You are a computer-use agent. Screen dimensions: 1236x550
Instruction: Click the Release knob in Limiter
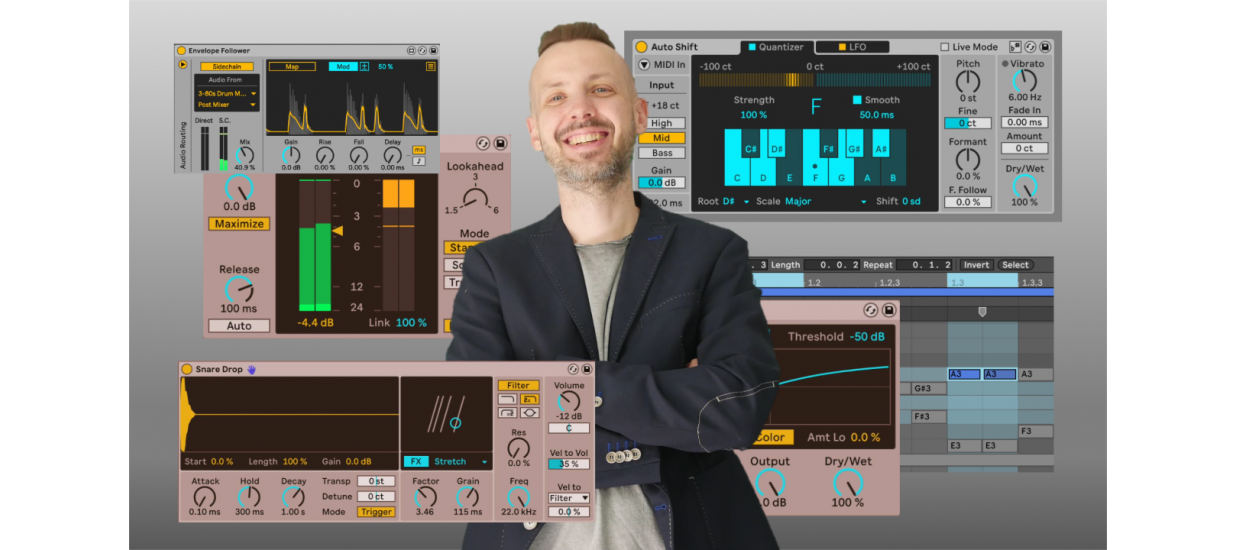tap(239, 290)
